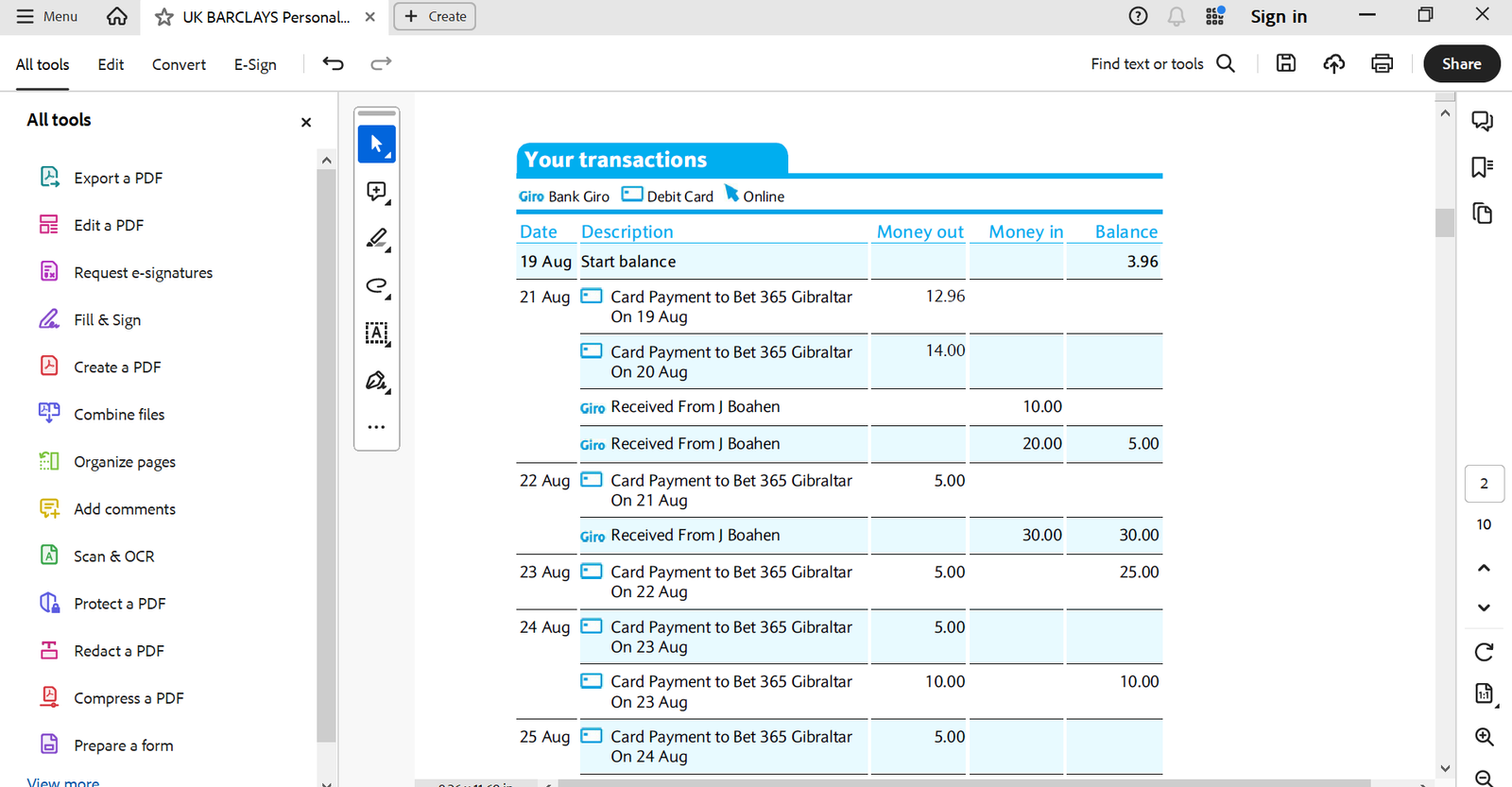Open the bookmarks panel icon
Screen dimensions: 1512x787
(1482, 167)
